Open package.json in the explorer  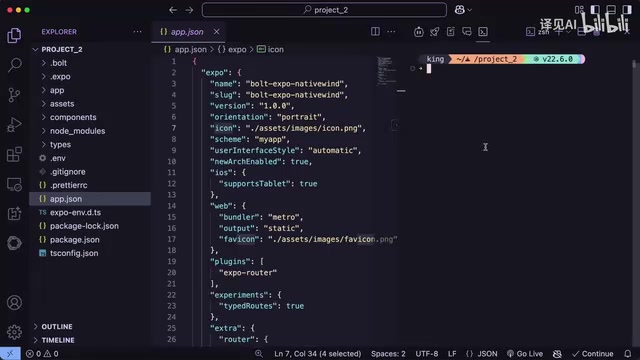pos(75,240)
